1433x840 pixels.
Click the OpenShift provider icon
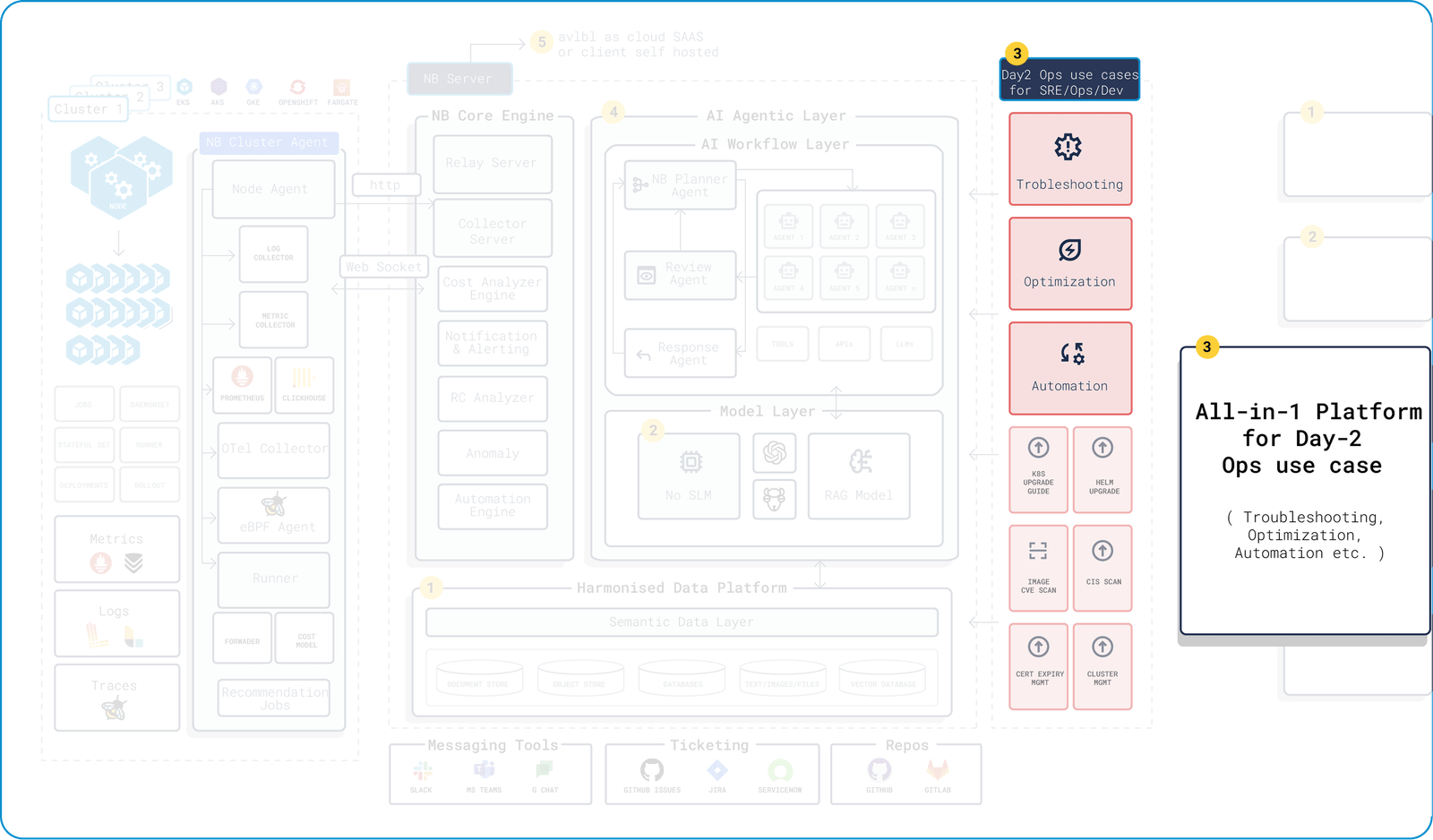(297, 87)
